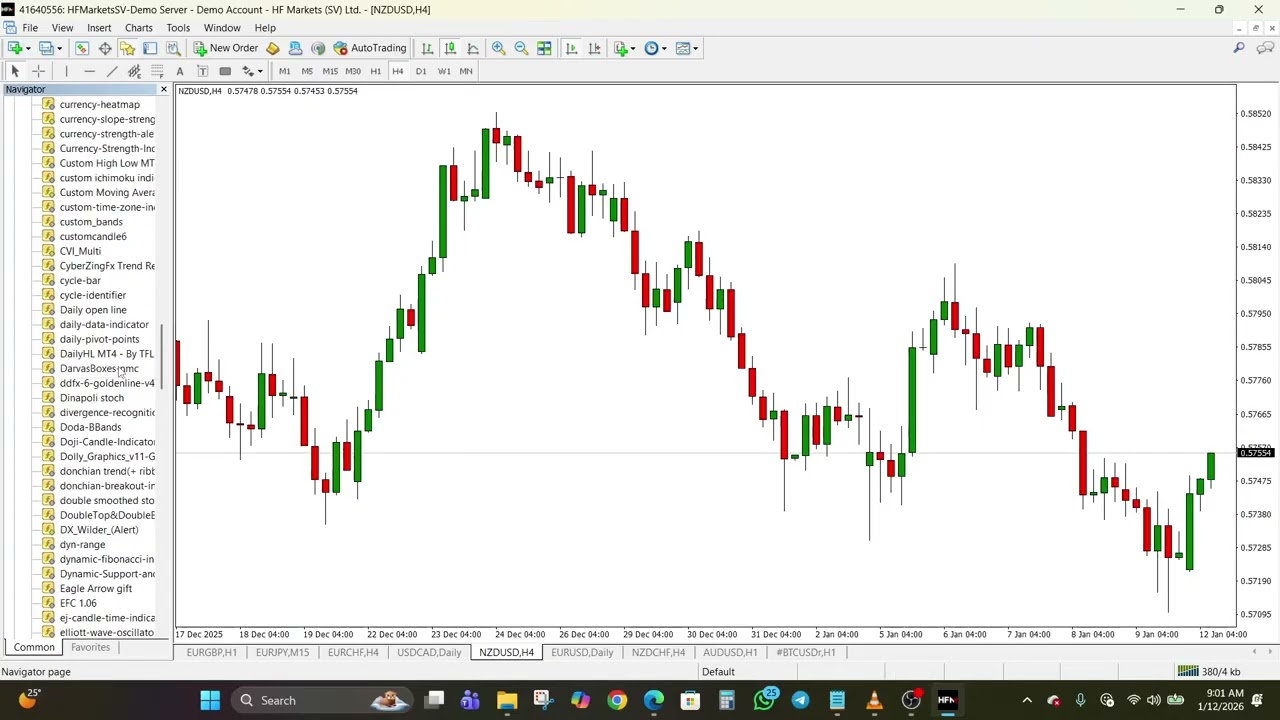Screen dimensions: 1280x720
Task: Select the Fibonacci Retracement tool
Action: [157, 71]
